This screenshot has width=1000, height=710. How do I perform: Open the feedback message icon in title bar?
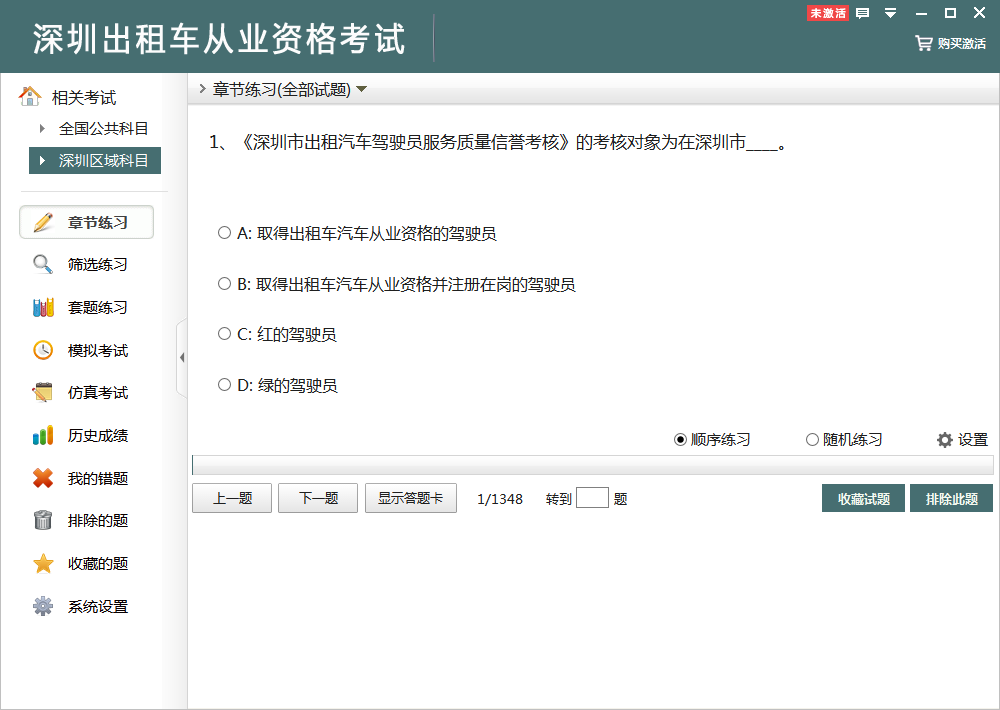[x=862, y=13]
